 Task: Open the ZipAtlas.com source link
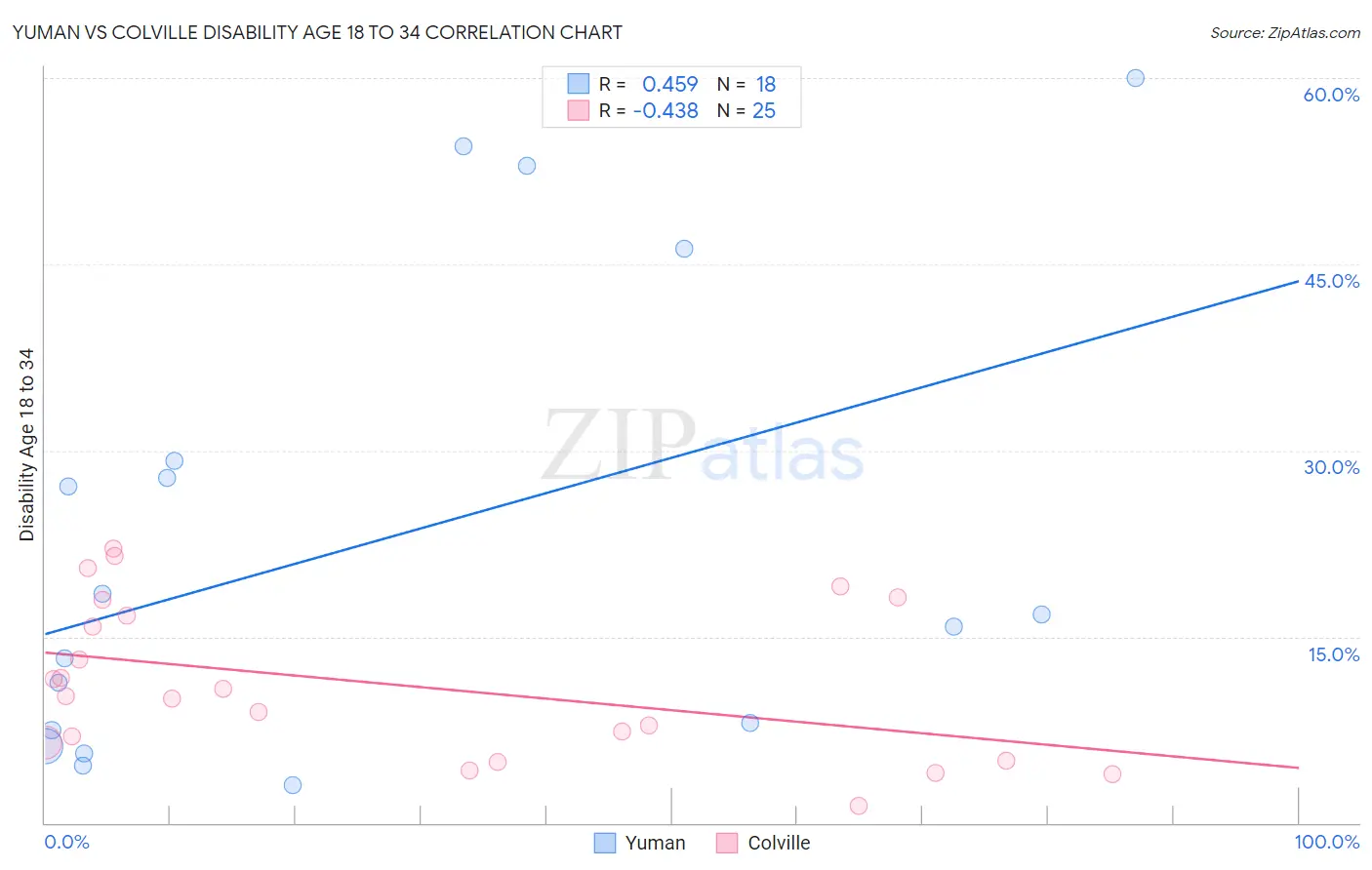pyautogui.click(x=1285, y=33)
